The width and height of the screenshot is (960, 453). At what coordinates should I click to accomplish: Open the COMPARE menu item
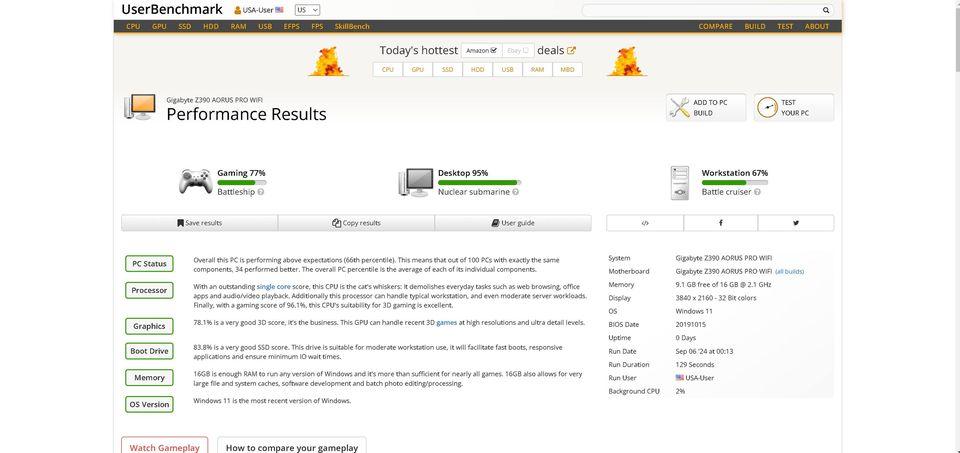coord(716,26)
